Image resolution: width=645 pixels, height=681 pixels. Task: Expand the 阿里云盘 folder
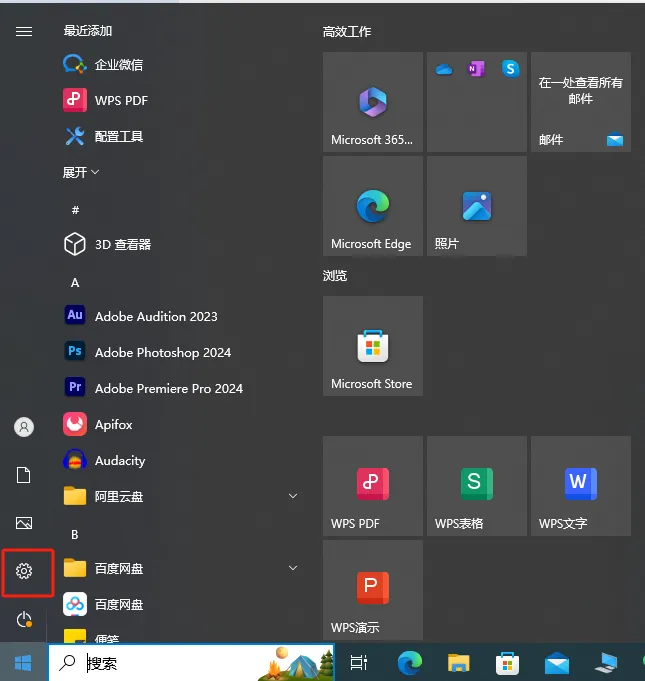[293, 496]
